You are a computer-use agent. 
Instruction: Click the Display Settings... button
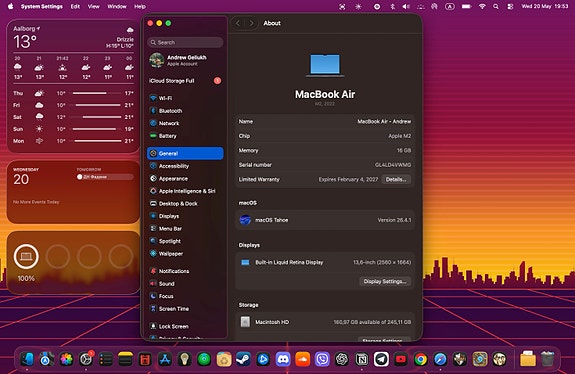(x=385, y=281)
